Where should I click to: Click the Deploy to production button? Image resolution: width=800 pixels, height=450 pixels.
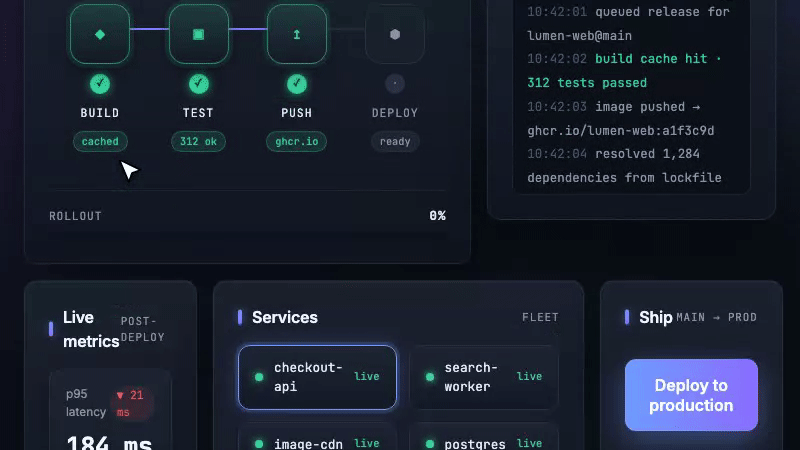tap(691, 395)
